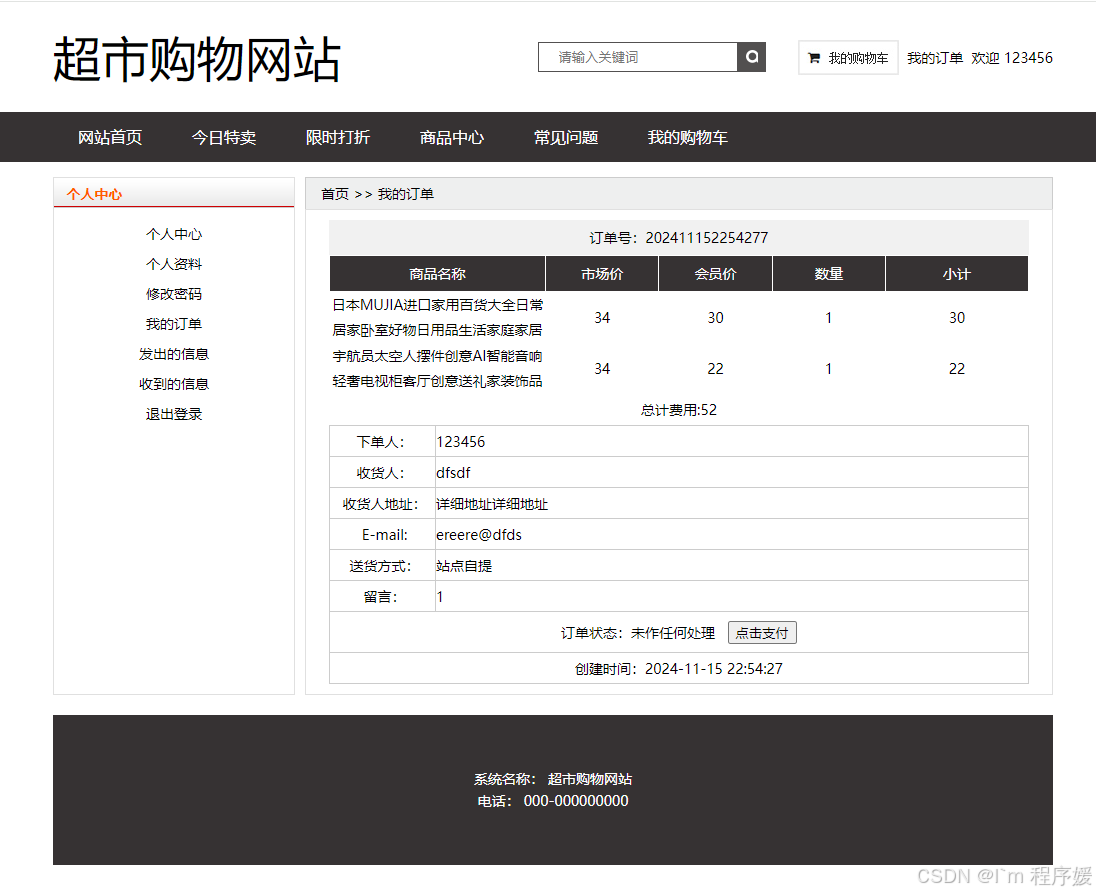Open 我的购物车 in the dark navigation bar
The height and width of the screenshot is (893, 1096).
688,137
